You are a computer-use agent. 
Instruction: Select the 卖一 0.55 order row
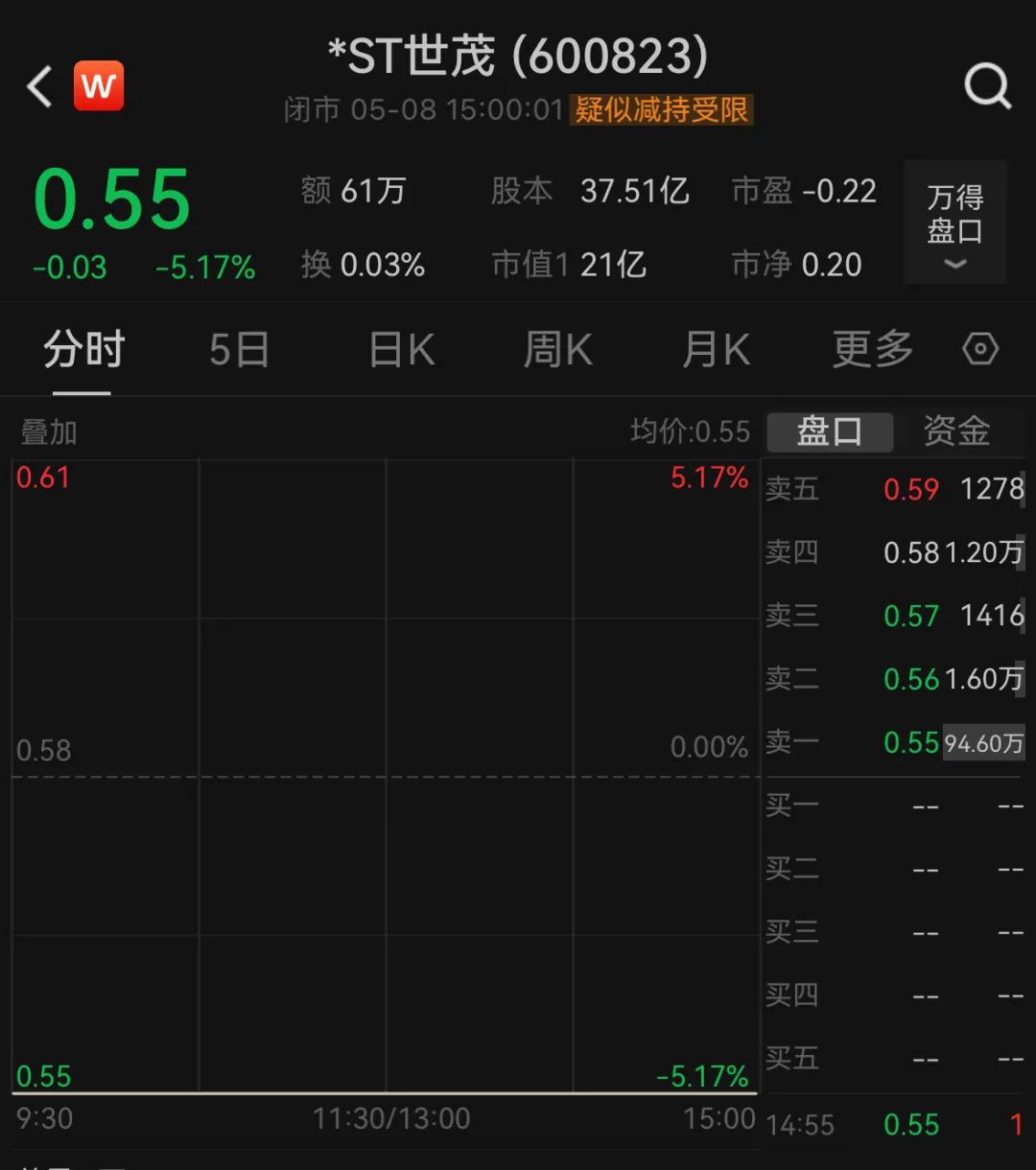point(894,742)
